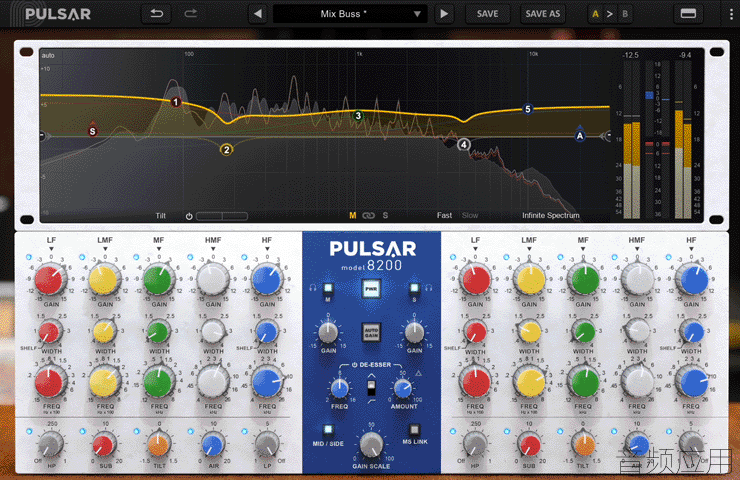740x480 pixels.
Task: Show the Mid curve with the yellow M
Action: coord(353,215)
